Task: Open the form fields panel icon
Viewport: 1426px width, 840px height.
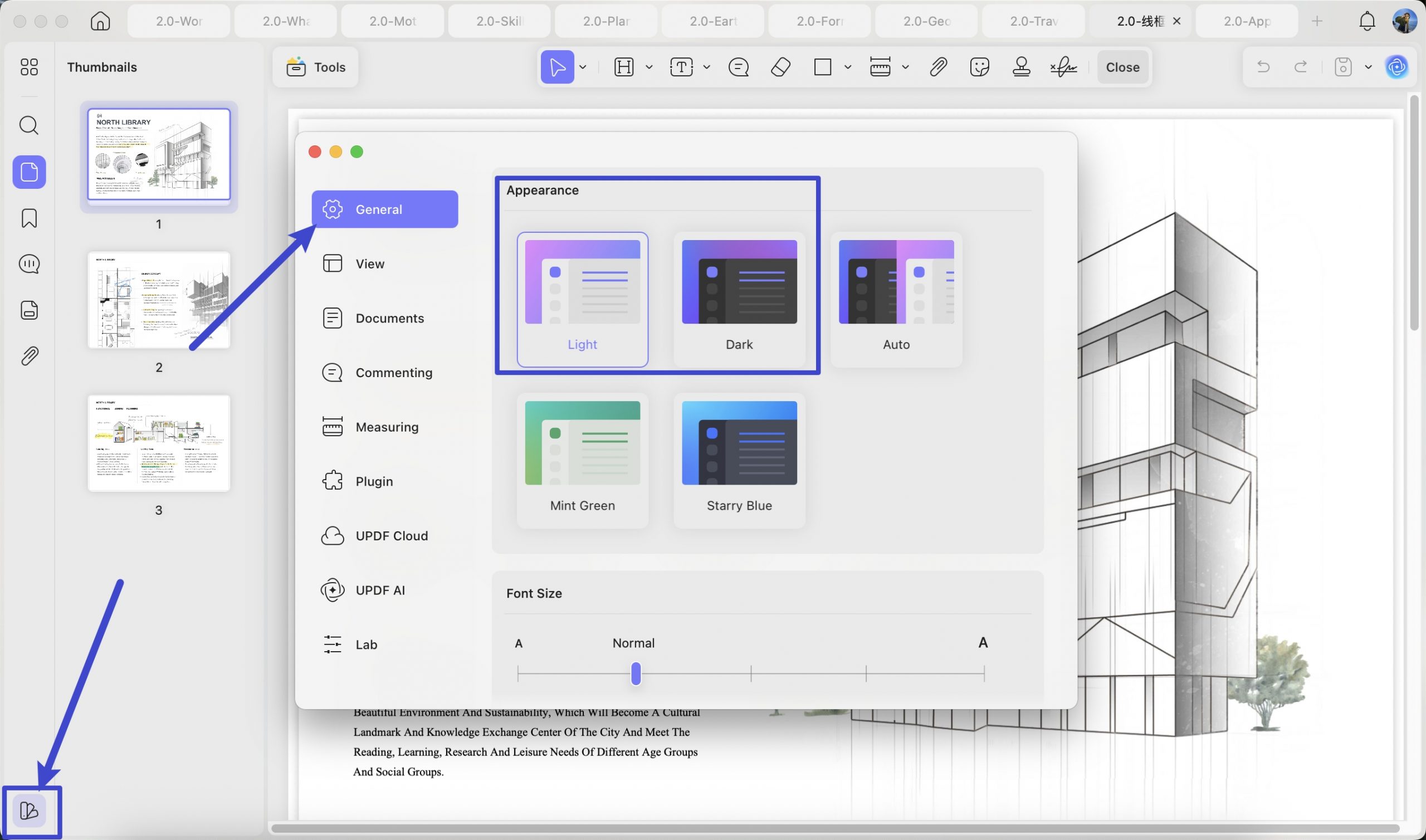Action: click(x=29, y=310)
